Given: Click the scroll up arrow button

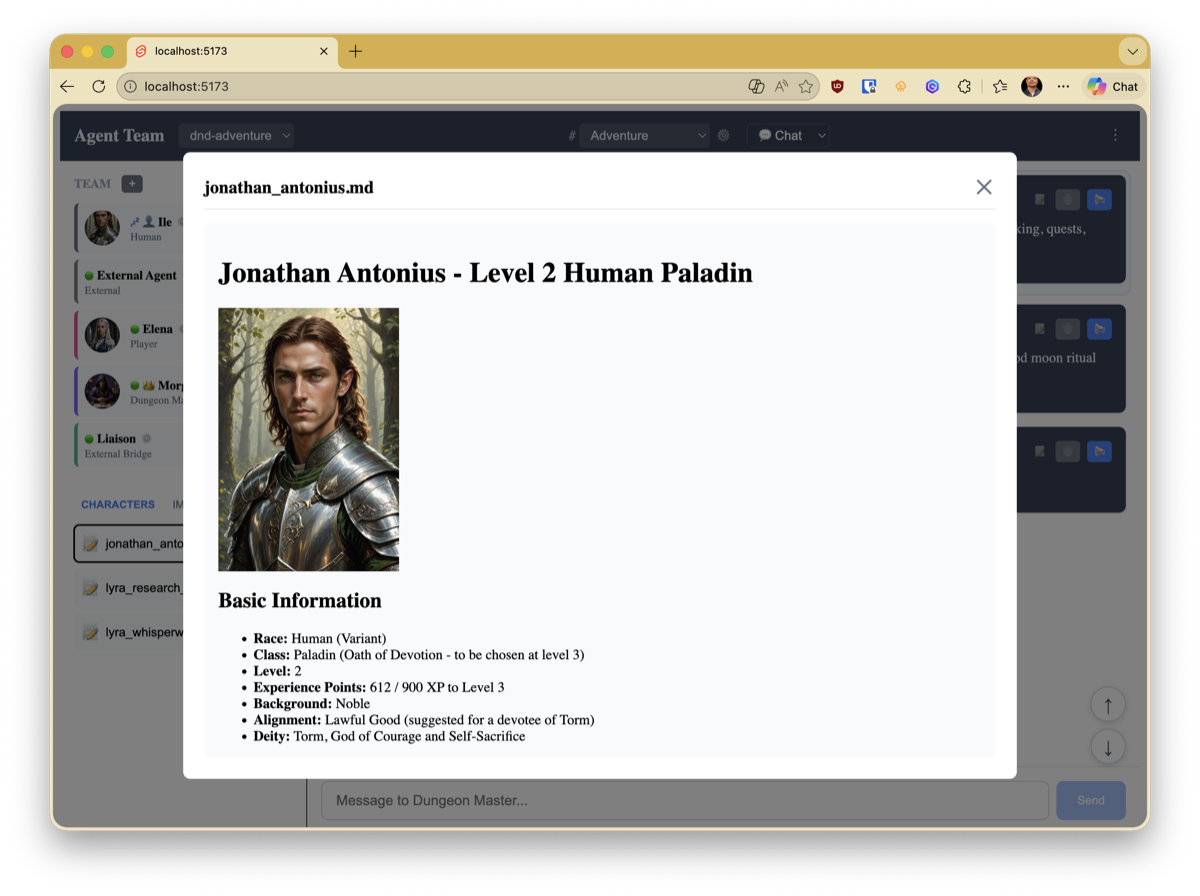Looking at the screenshot, I should click(1108, 705).
